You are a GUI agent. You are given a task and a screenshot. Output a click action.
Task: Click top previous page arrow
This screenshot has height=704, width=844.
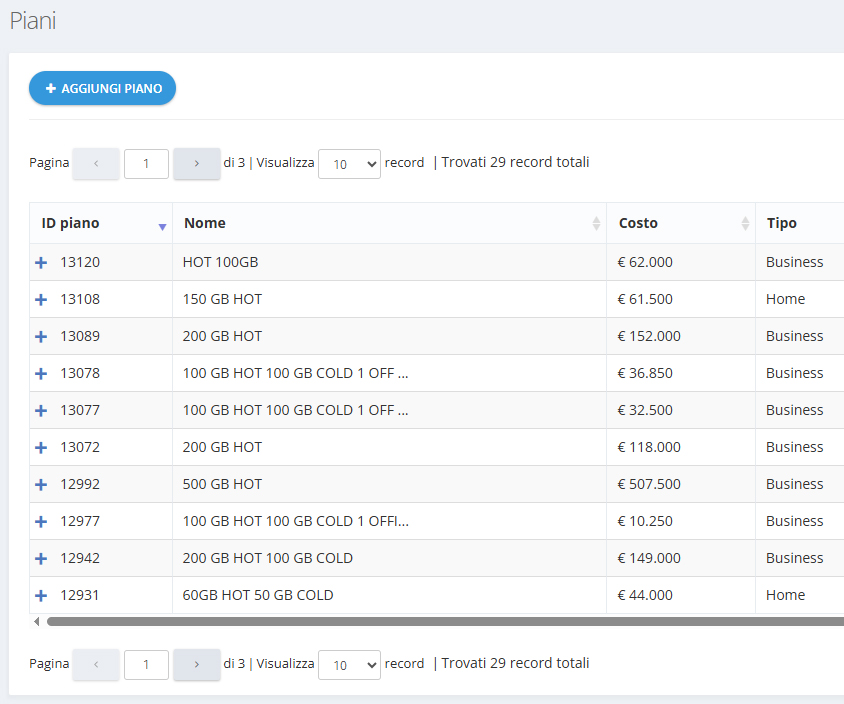(96, 163)
